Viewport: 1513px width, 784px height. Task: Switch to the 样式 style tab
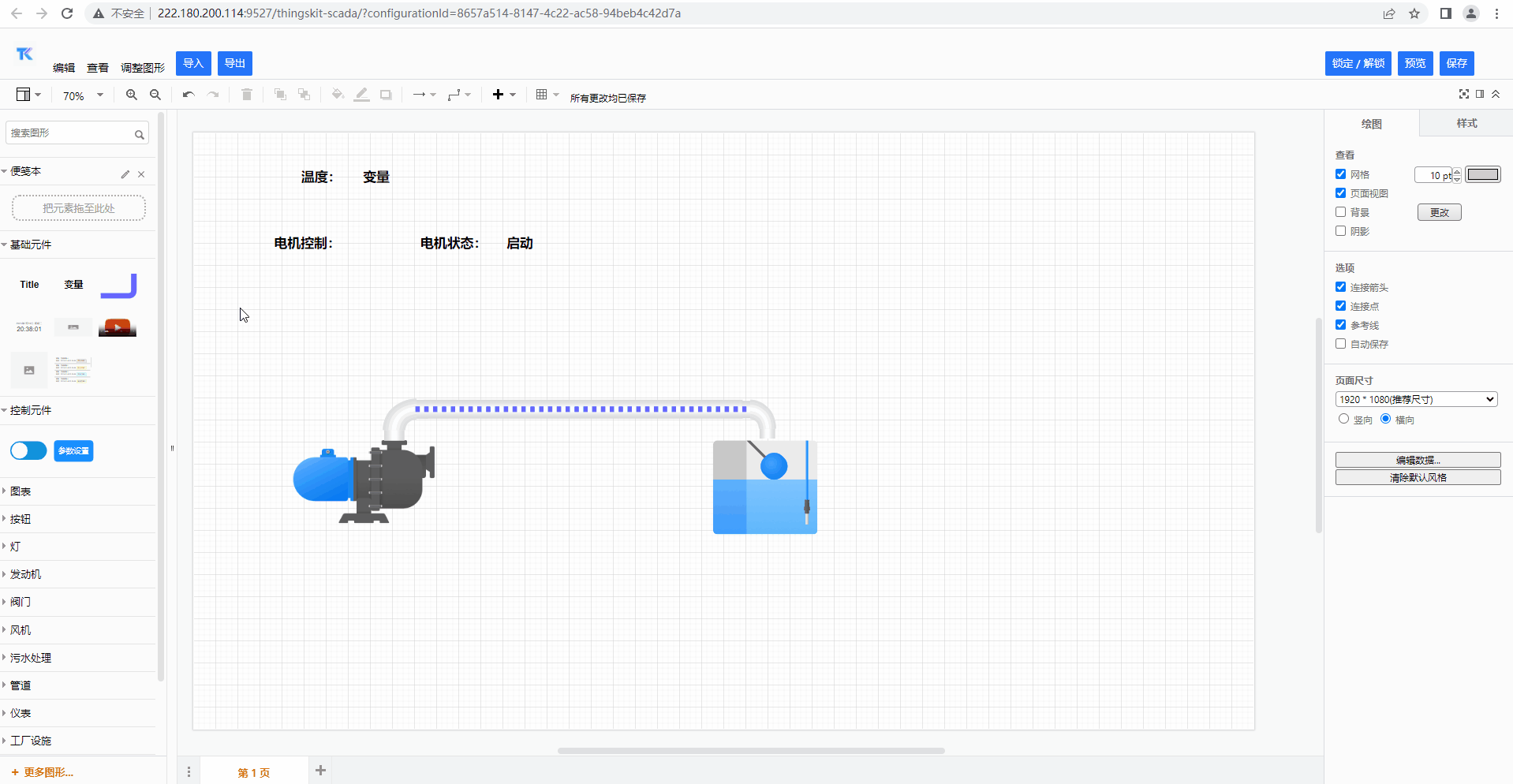pyautogui.click(x=1466, y=123)
